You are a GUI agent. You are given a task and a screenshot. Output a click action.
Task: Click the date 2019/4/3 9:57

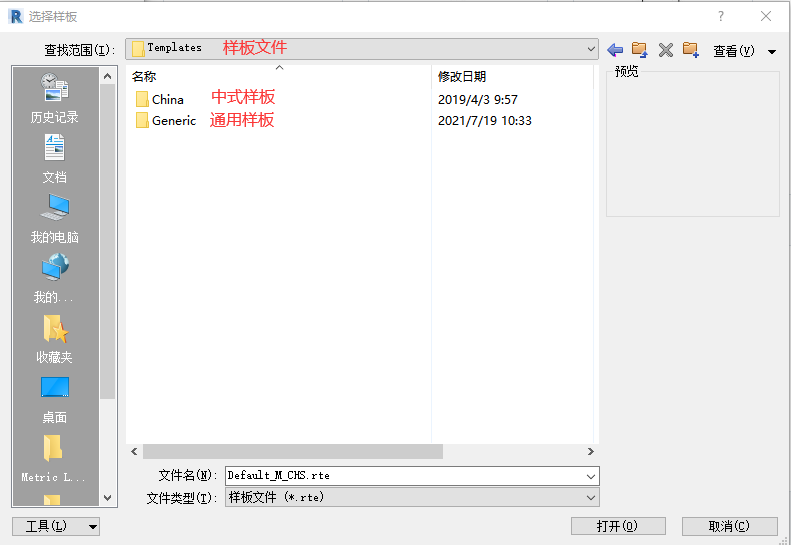click(x=478, y=100)
